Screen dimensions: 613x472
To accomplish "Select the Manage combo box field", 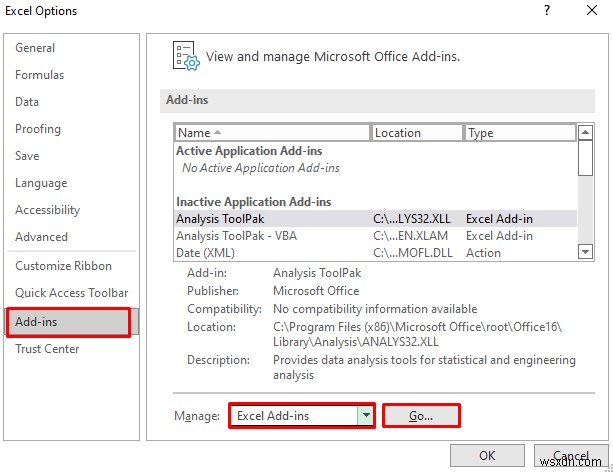I will tap(301, 415).
